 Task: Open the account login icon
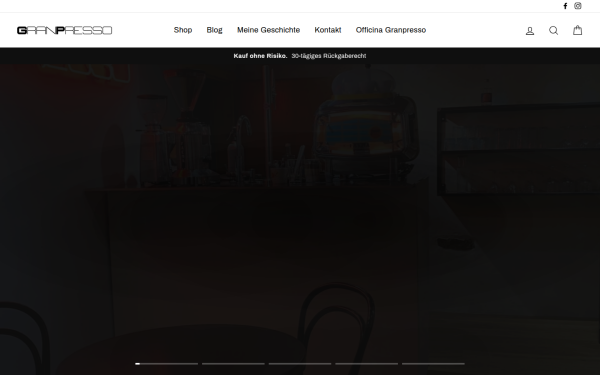click(530, 31)
